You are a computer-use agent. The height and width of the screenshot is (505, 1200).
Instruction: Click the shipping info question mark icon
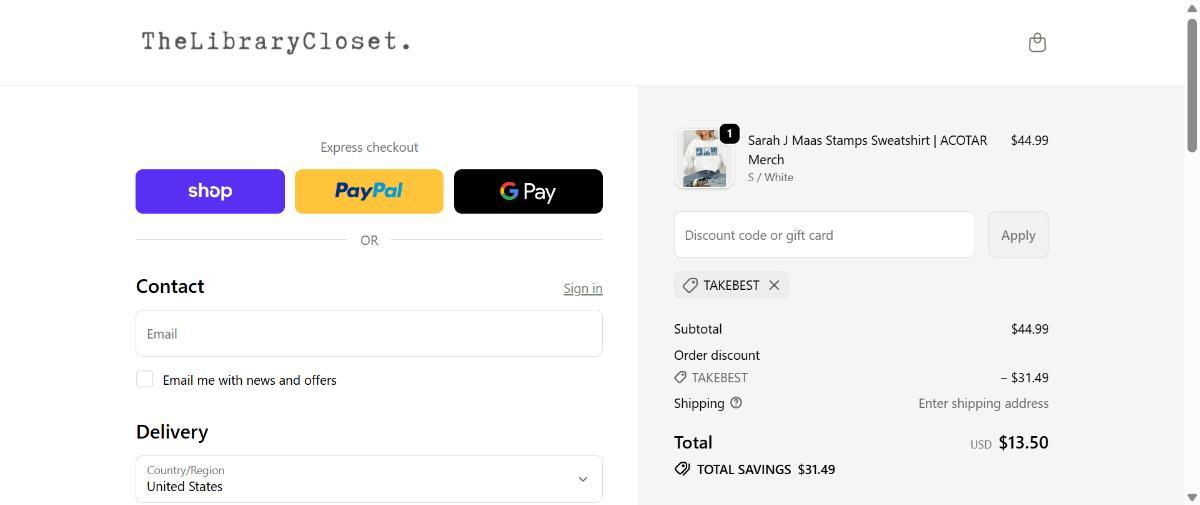click(736, 403)
